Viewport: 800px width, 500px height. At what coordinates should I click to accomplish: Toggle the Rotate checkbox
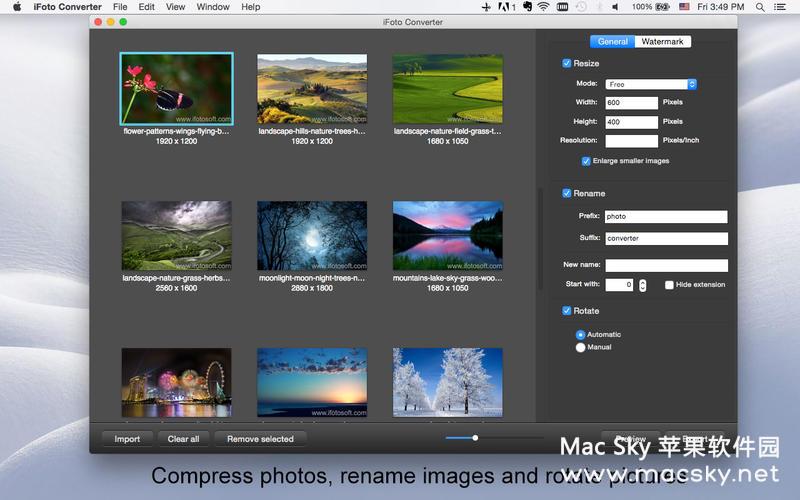(x=566, y=310)
